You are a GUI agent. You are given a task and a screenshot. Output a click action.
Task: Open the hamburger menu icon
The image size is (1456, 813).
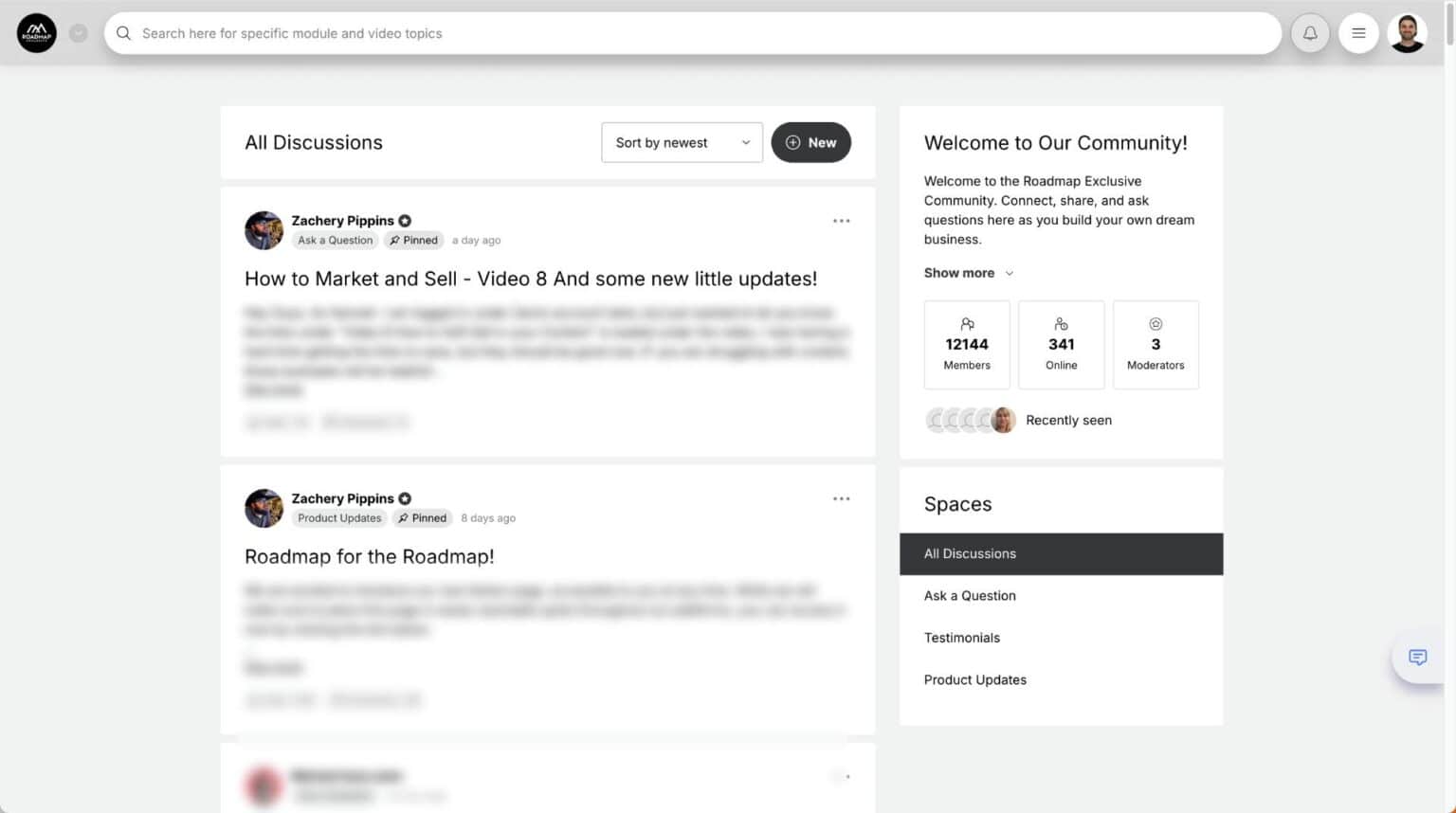pyautogui.click(x=1357, y=33)
